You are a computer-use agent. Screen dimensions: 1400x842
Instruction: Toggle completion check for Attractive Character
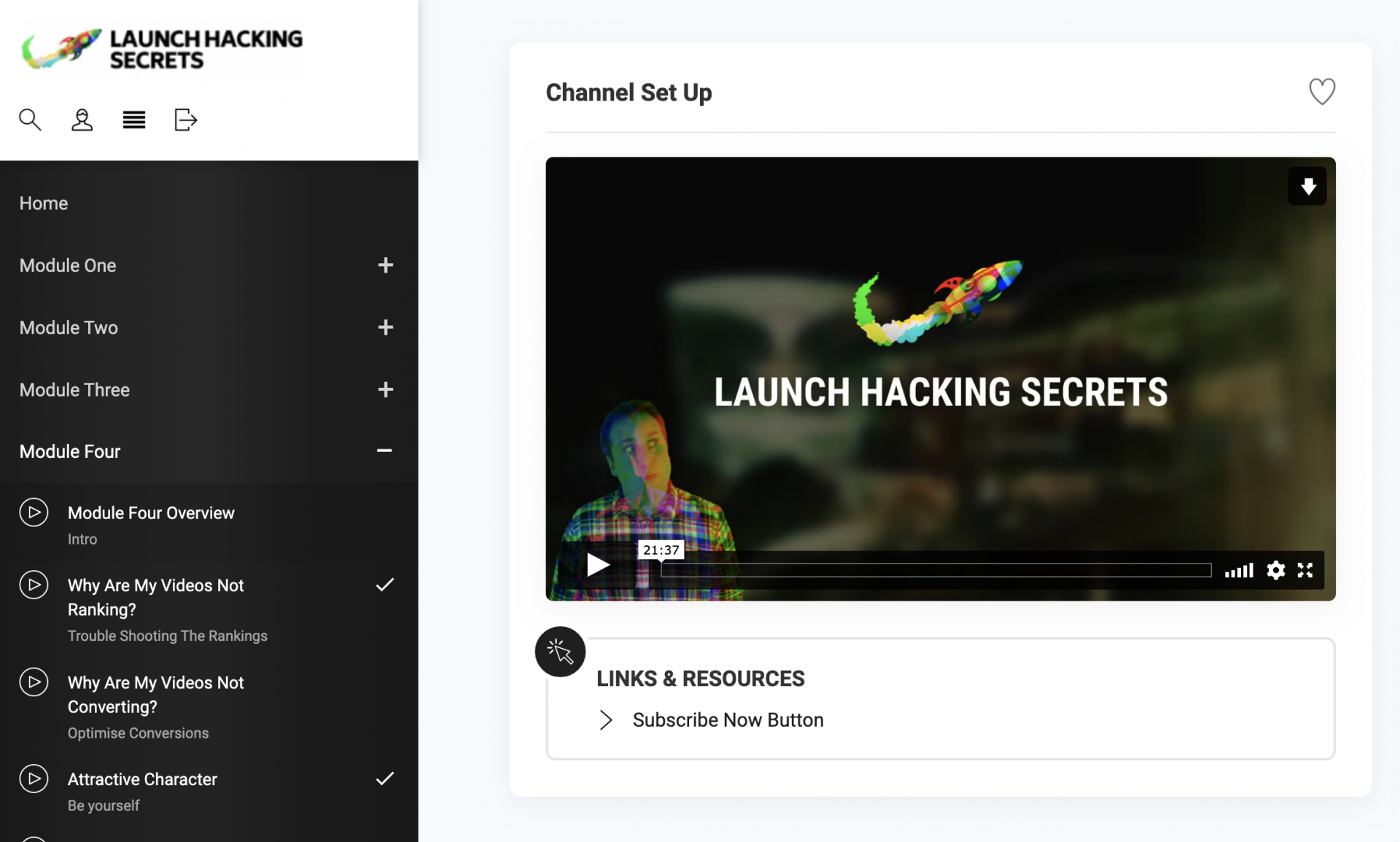tap(384, 779)
